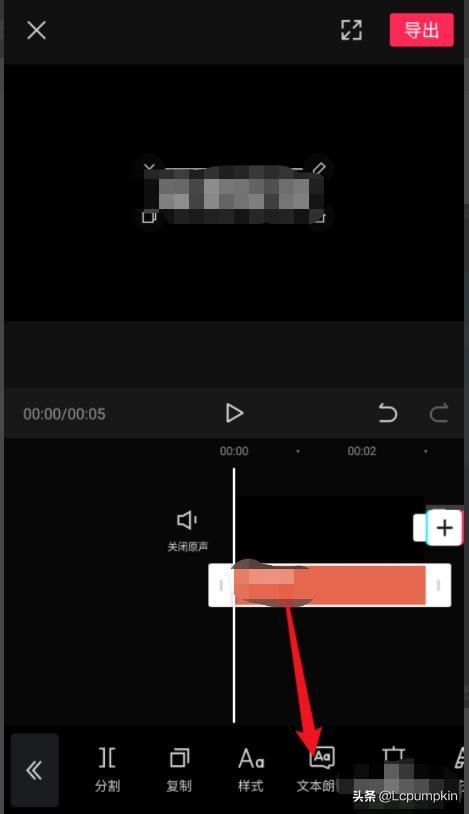Mute original sound via 关闭原声
The height and width of the screenshot is (814, 469).
coord(187,531)
